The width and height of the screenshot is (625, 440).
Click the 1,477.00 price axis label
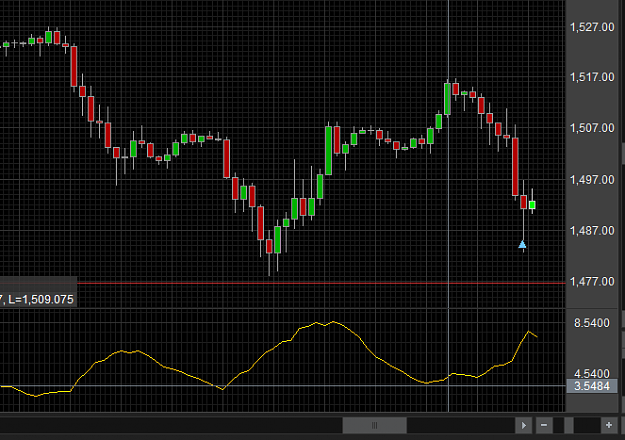[592, 281]
